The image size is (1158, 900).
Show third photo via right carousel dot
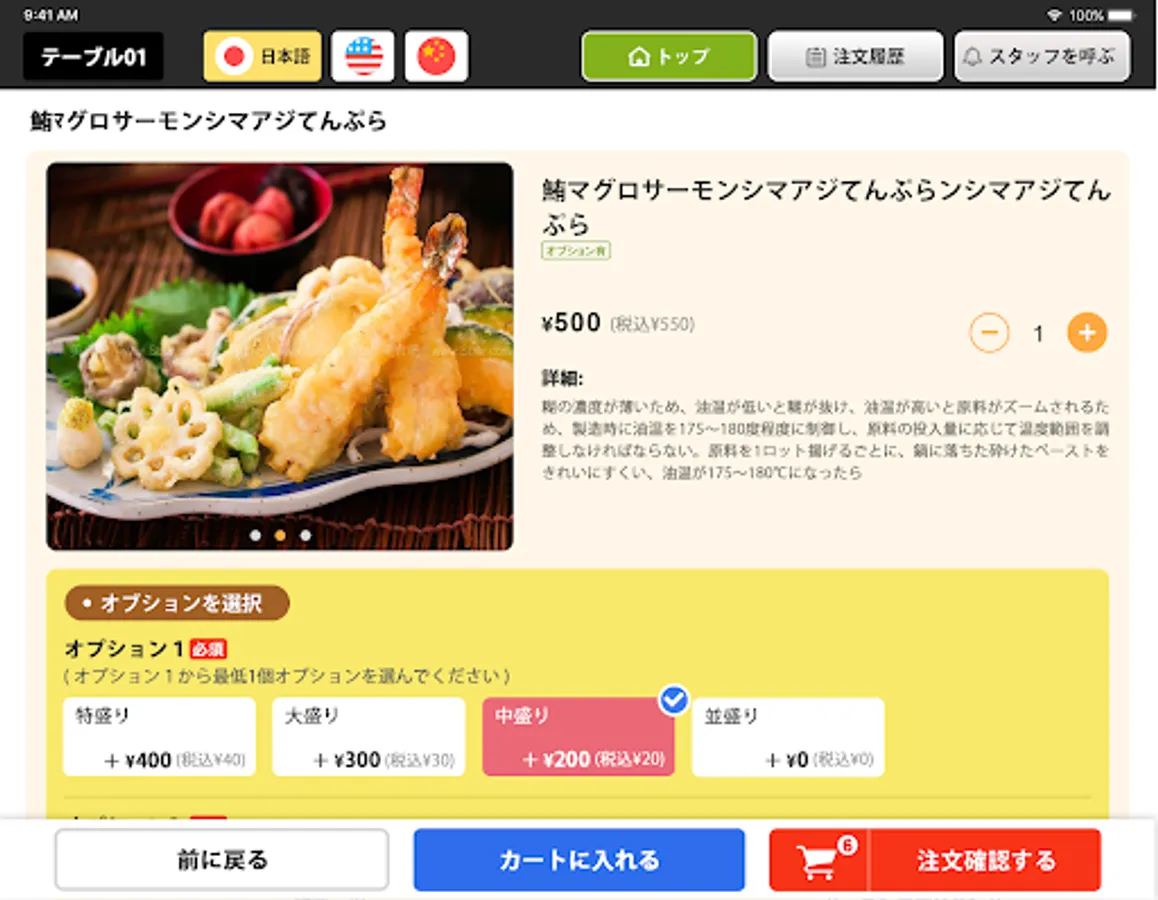306,535
